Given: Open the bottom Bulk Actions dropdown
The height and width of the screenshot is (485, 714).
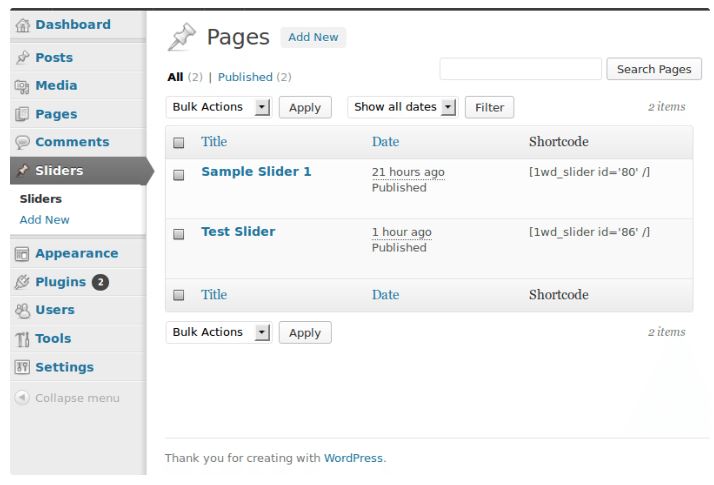Looking at the screenshot, I should click(218, 332).
